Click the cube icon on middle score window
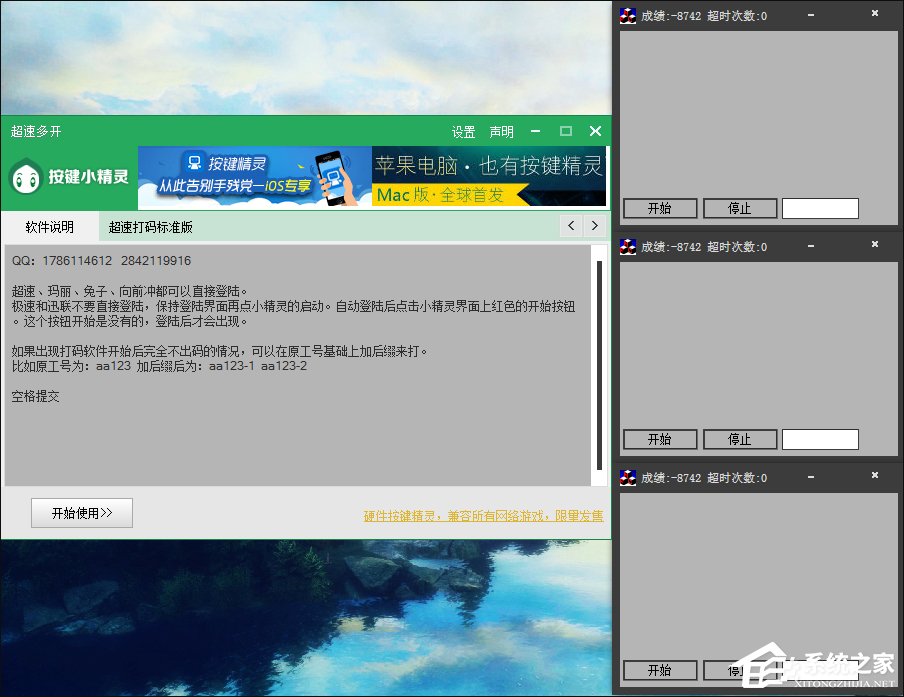The height and width of the screenshot is (697, 904). 628,246
